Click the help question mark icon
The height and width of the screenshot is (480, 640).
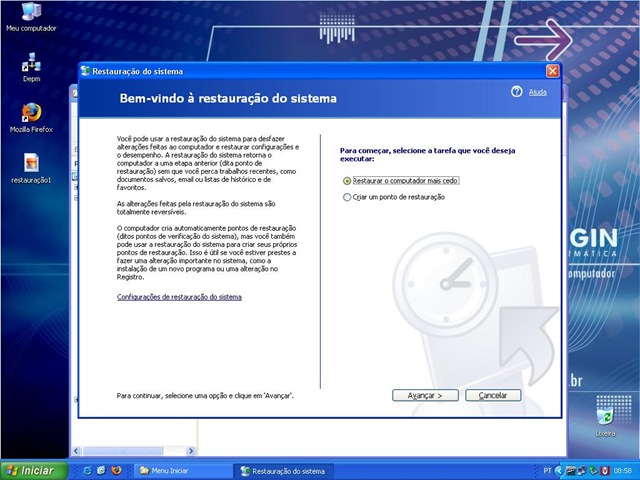(x=516, y=91)
